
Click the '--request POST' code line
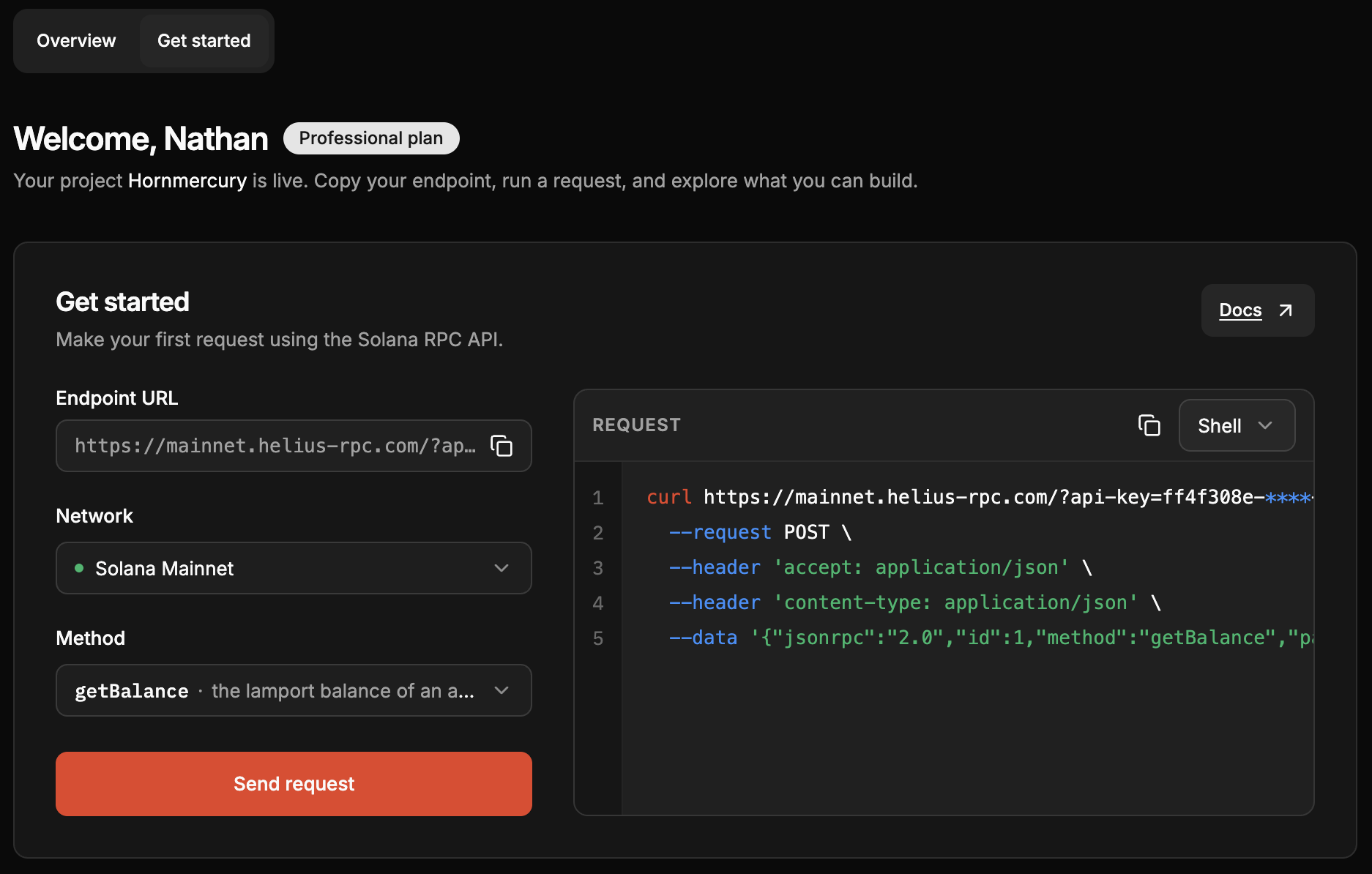[x=760, y=532]
